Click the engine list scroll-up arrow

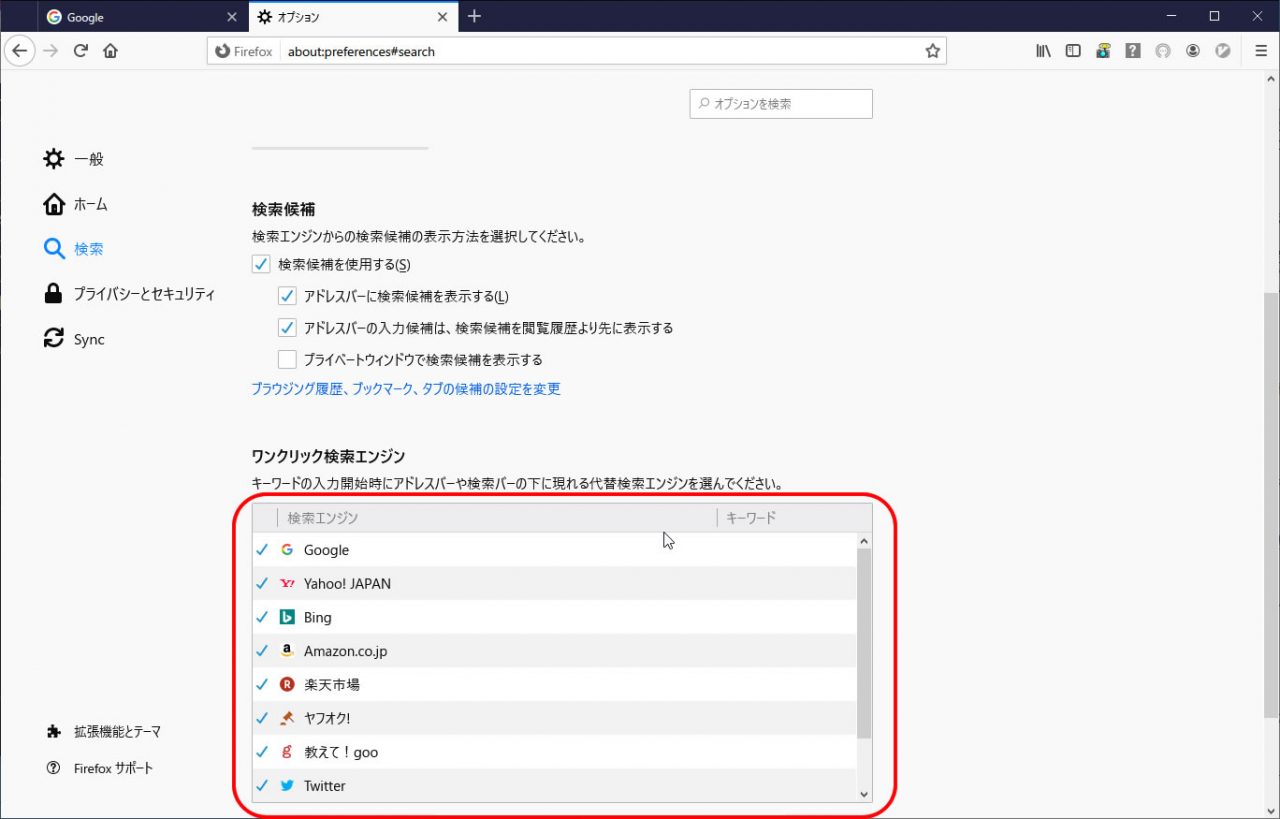coord(864,541)
